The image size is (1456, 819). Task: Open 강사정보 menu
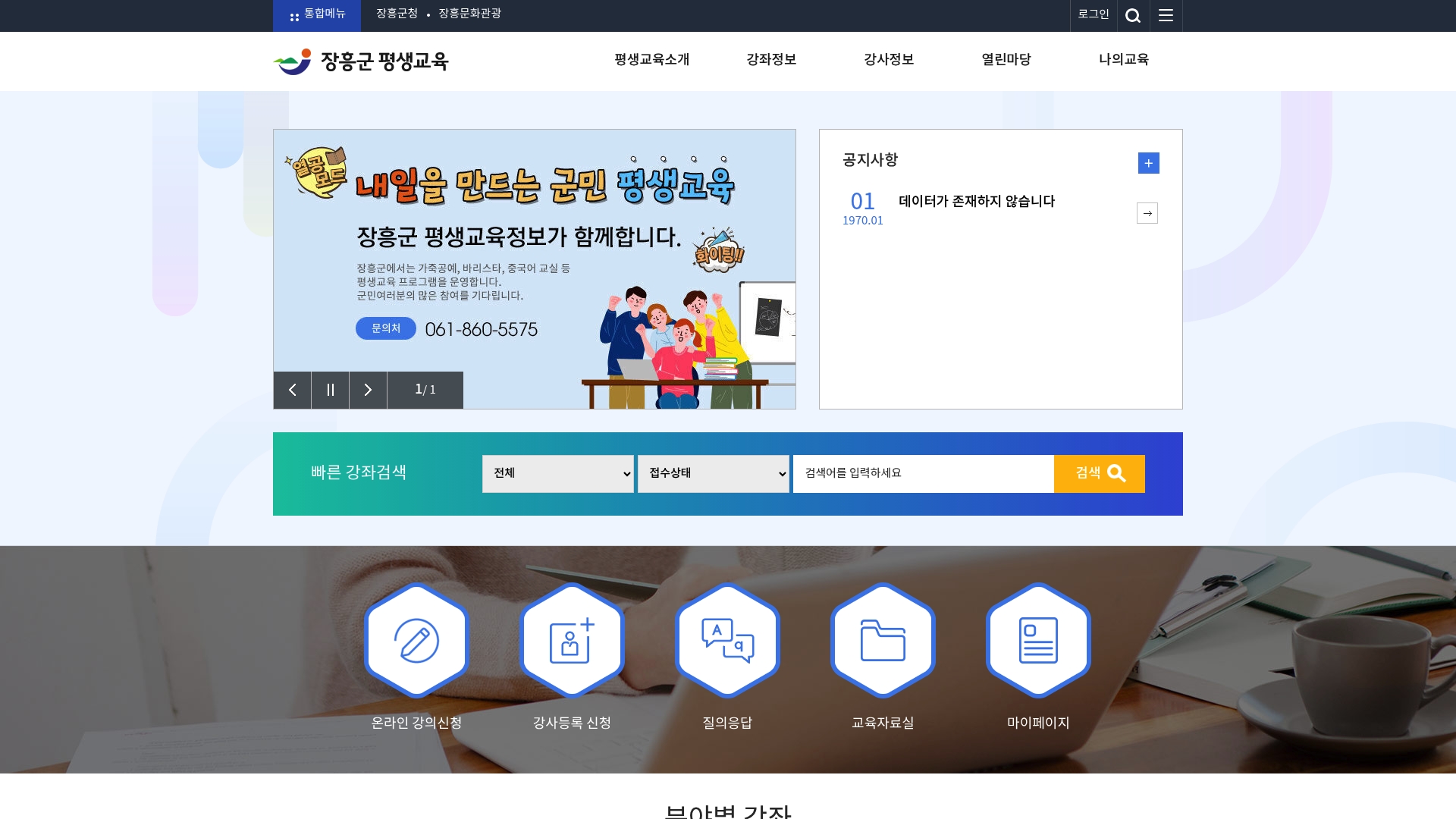(x=889, y=59)
